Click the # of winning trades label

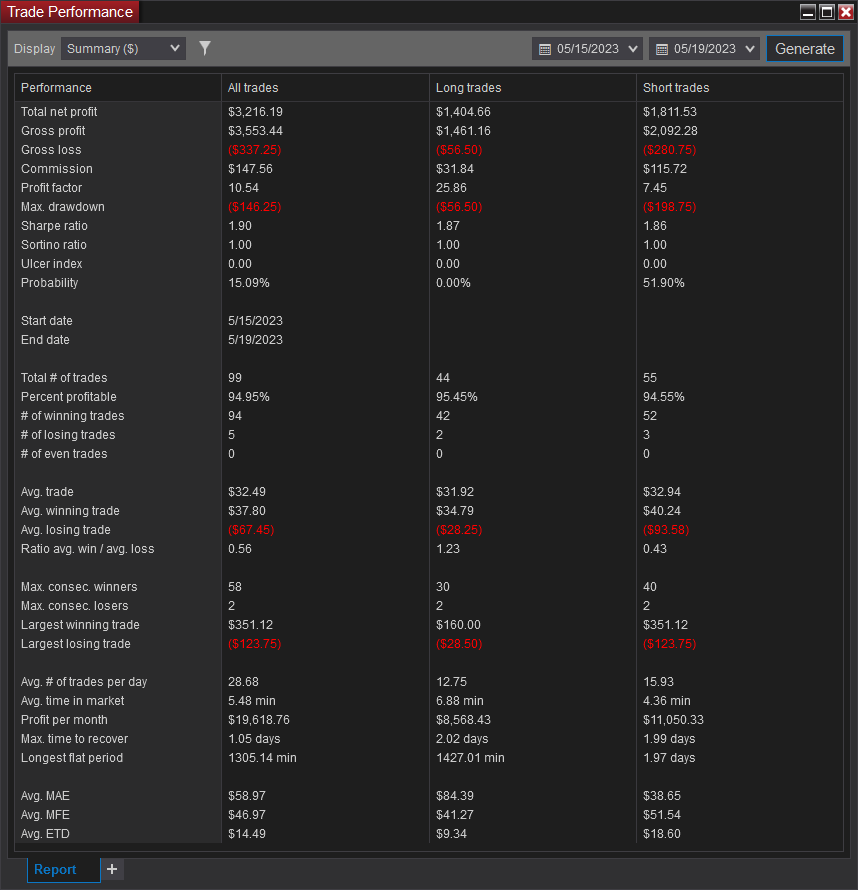[x=73, y=416]
